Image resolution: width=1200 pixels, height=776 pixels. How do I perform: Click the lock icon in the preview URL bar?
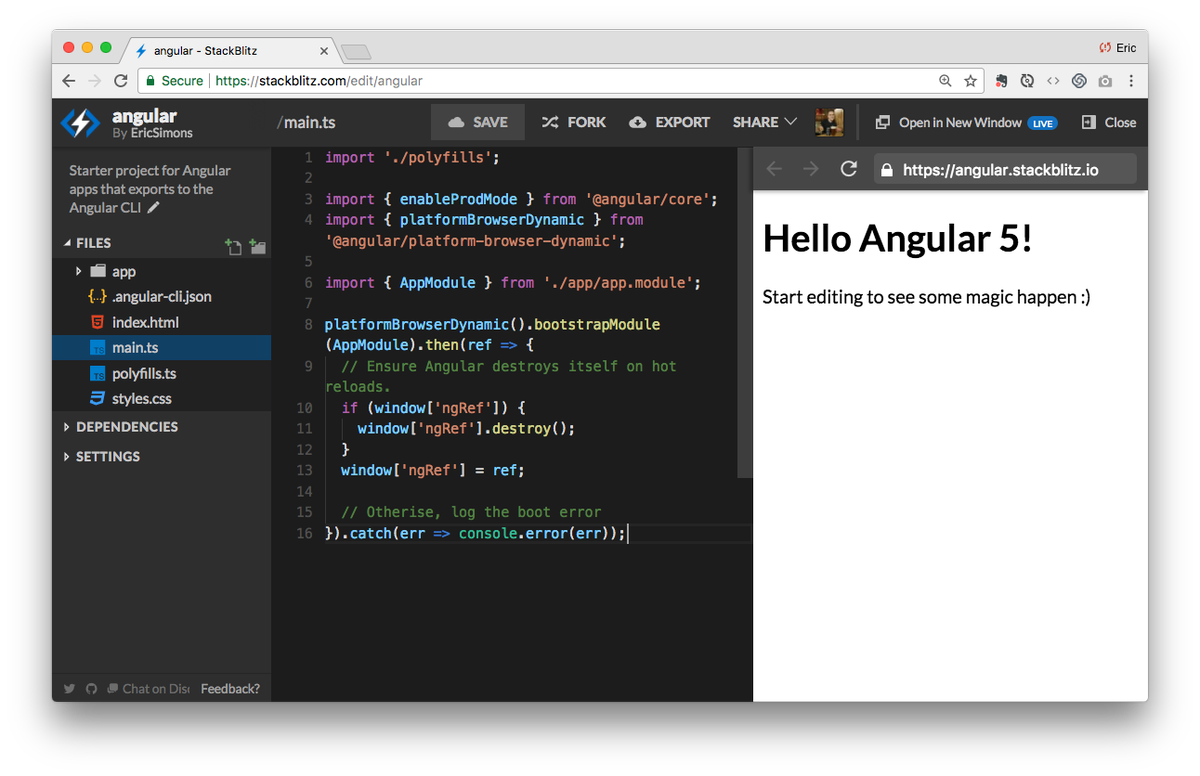coord(886,170)
